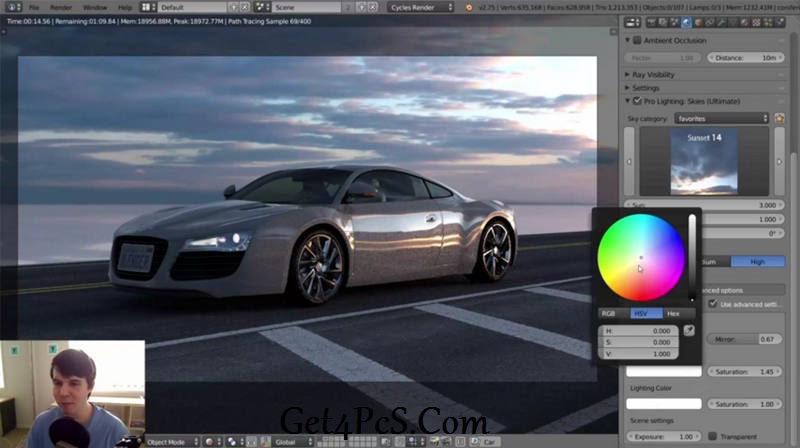The width and height of the screenshot is (800, 448).
Task: Enable the Transparent checkbox
Action: pos(713,436)
